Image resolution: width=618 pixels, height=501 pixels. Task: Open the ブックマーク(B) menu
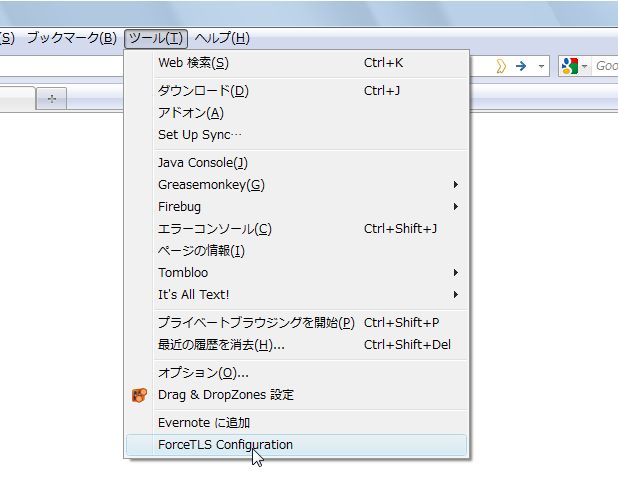point(72,38)
